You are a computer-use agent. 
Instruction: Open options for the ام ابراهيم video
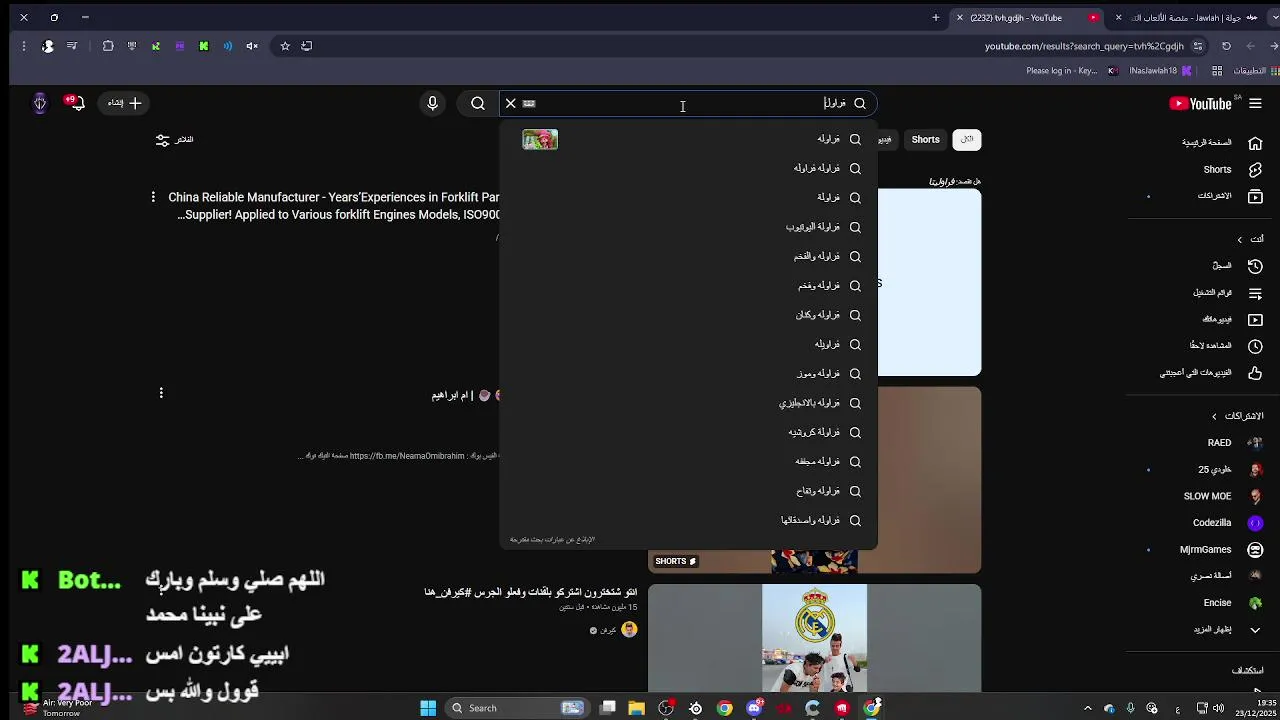click(161, 393)
